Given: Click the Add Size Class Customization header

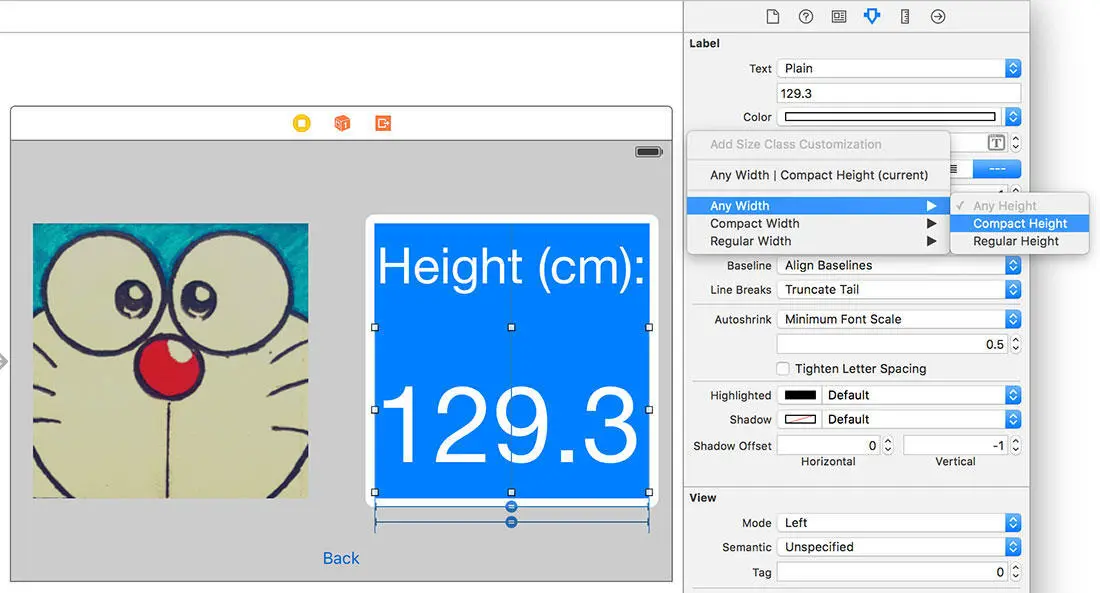Looking at the screenshot, I should (796, 144).
